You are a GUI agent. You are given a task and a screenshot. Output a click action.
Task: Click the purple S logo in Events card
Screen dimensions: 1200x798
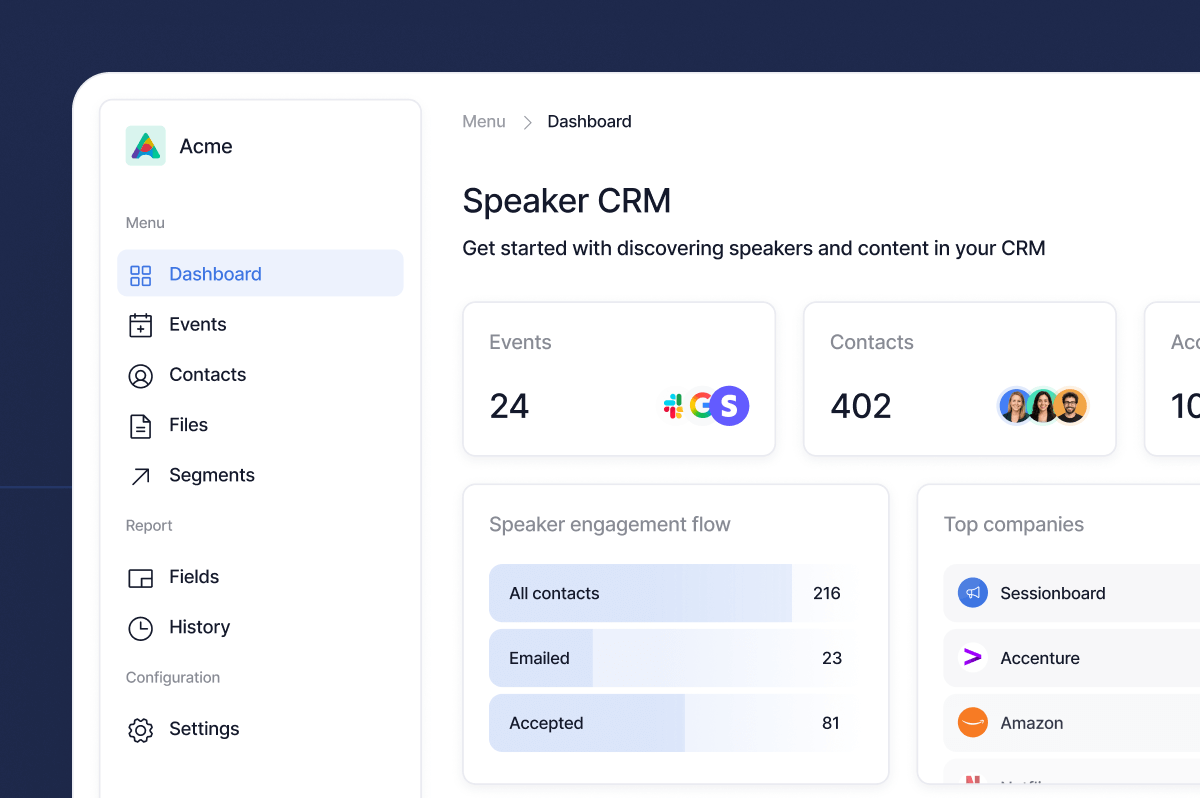pyautogui.click(x=729, y=406)
